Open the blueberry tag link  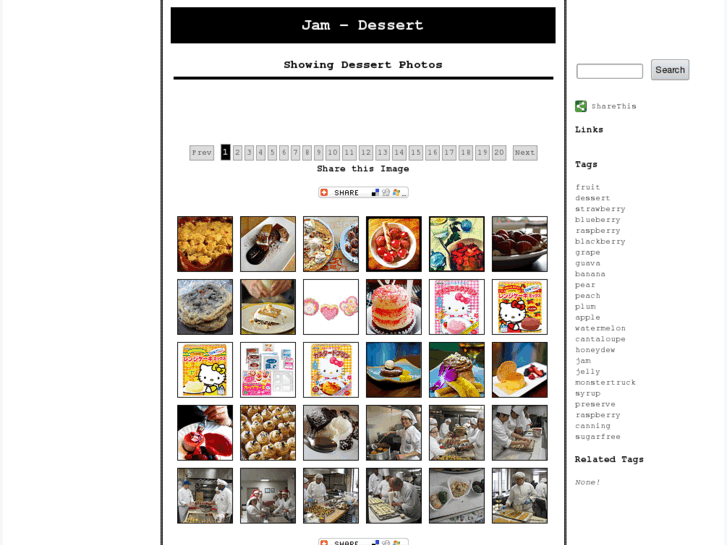(597, 220)
